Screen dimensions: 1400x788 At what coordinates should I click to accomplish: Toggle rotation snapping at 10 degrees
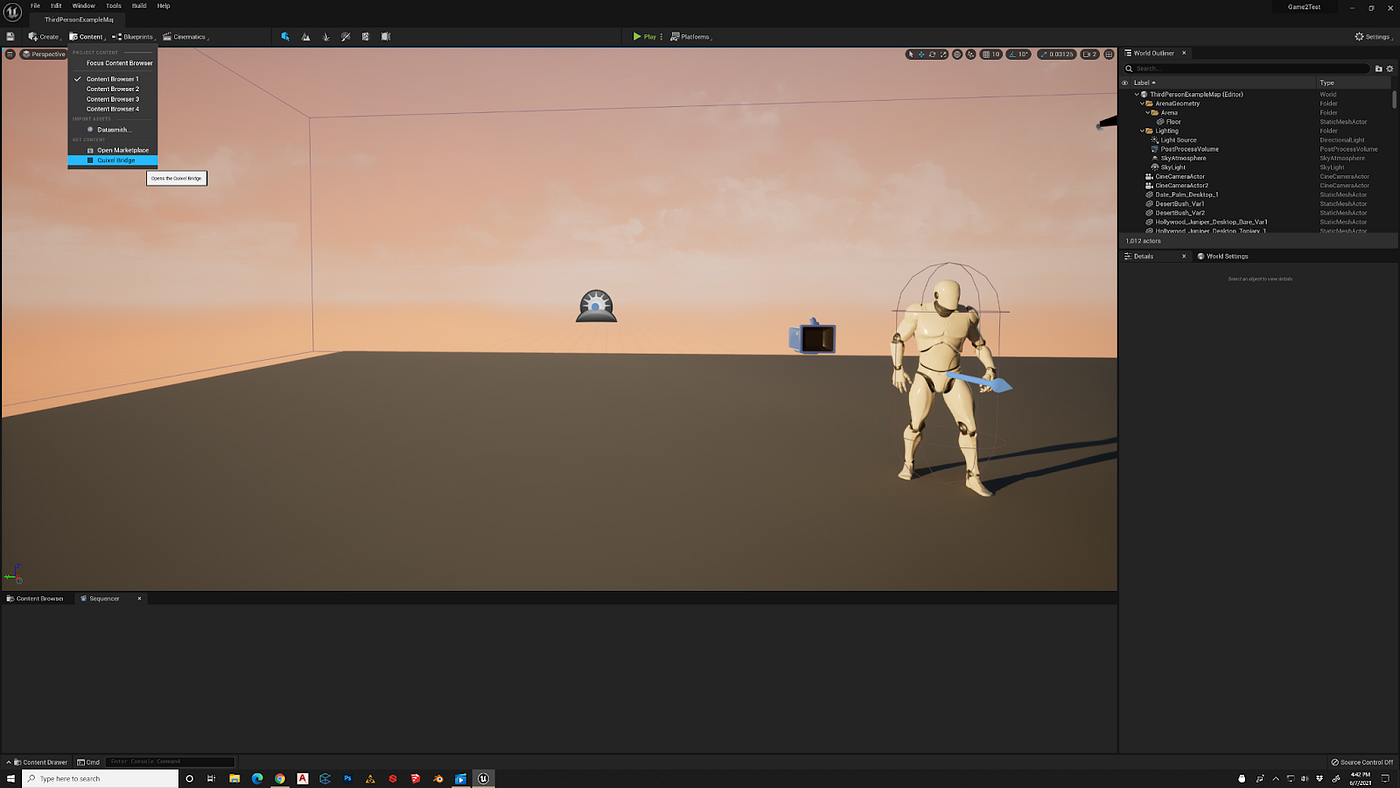(x=1018, y=54)
